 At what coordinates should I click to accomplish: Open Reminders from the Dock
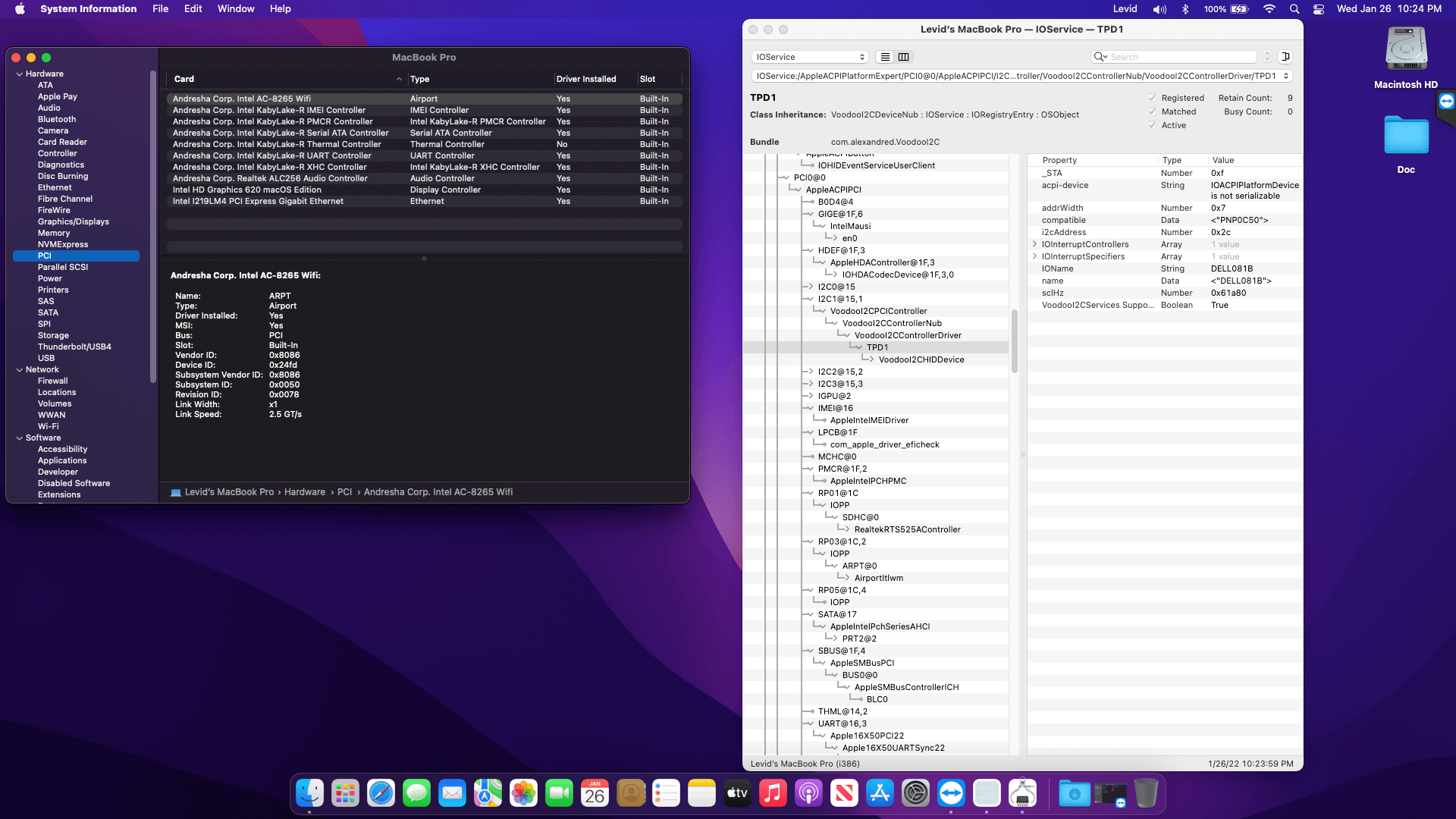(x=666, y=793)
